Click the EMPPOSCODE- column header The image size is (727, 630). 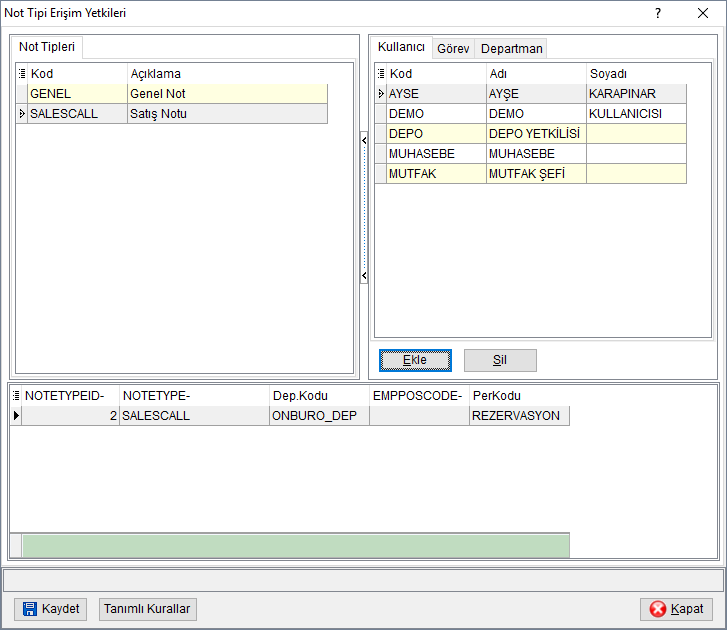point(419,395)
